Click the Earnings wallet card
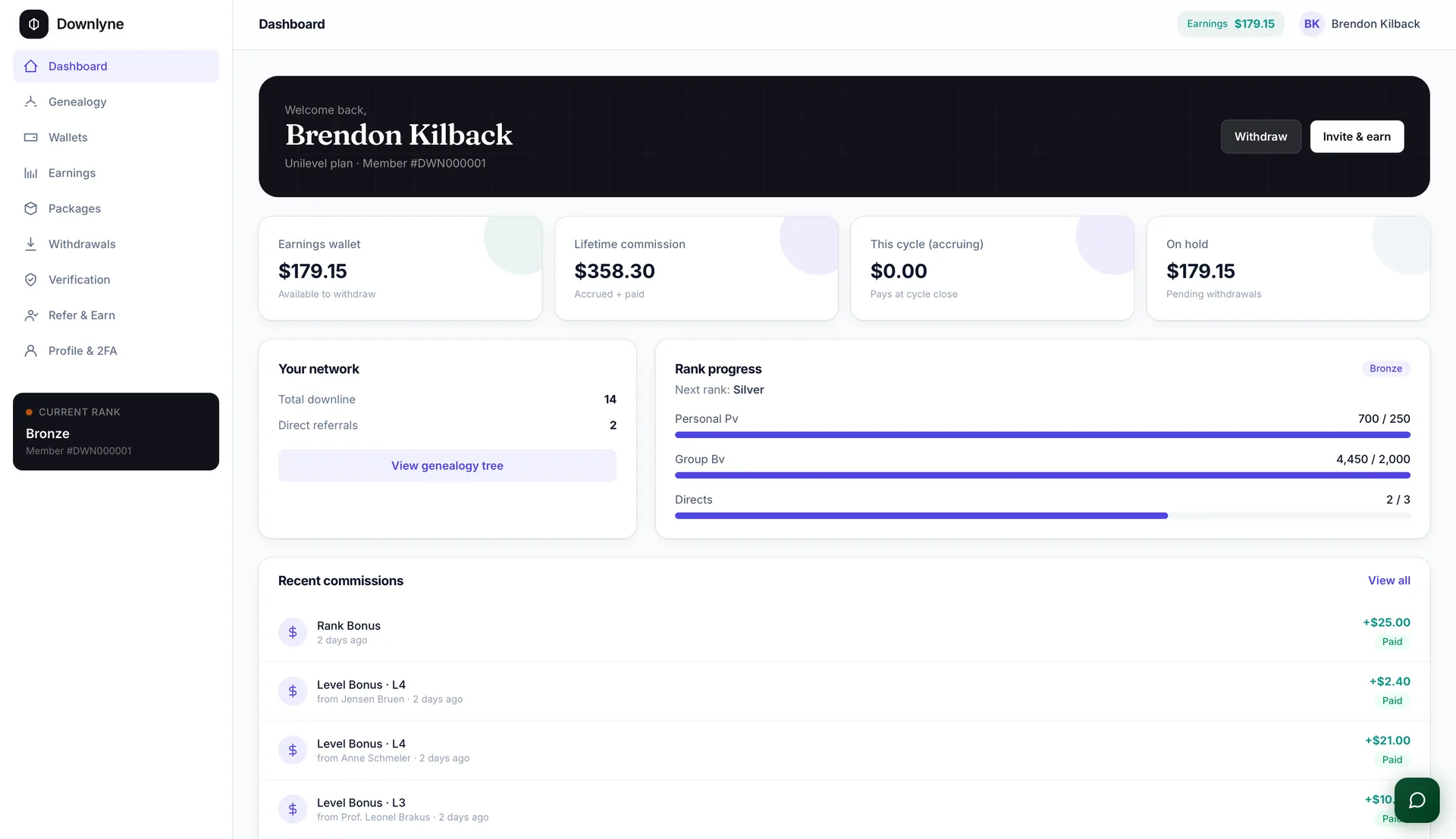The image size is (1456, 839). tap(400, 268)
